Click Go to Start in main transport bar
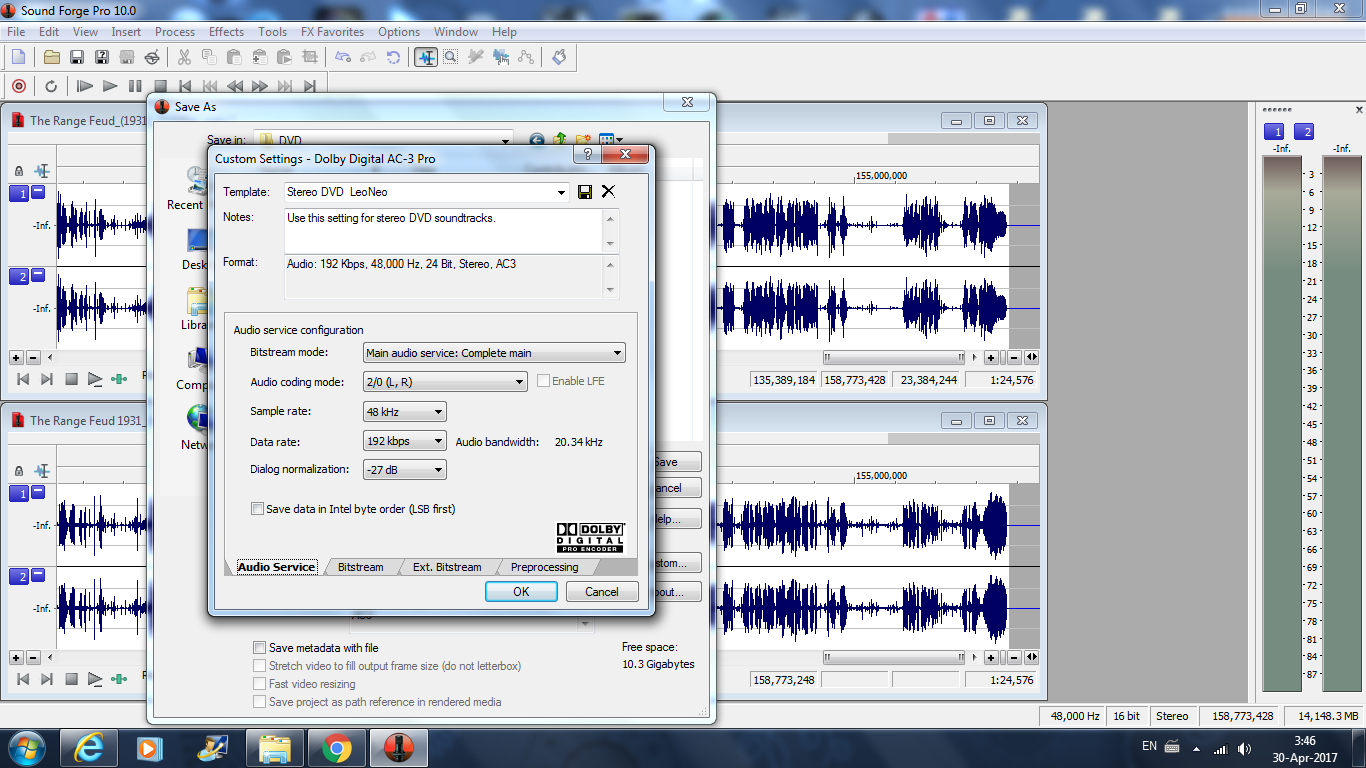 (185, 86)
